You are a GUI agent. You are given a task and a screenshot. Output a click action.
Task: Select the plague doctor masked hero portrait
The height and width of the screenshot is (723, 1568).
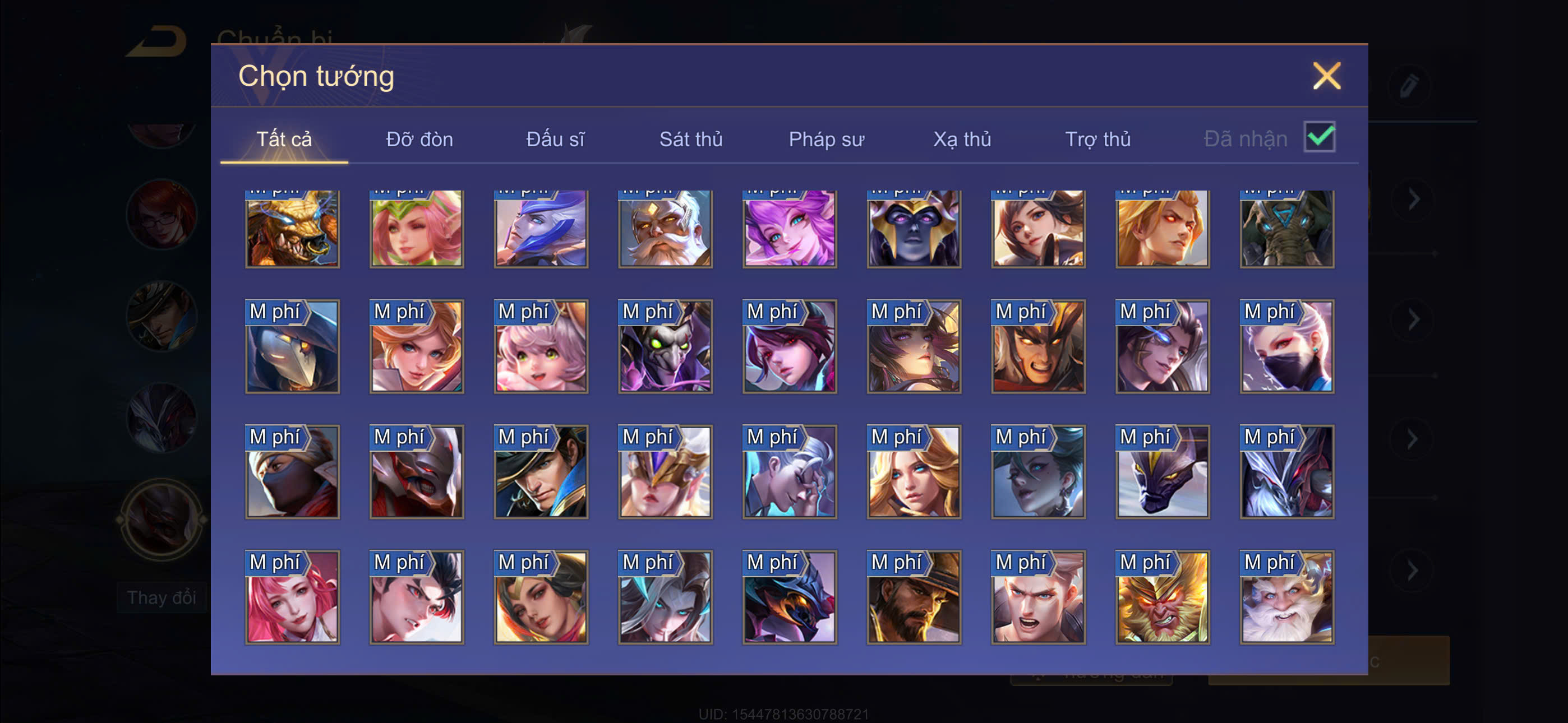coord(292,346)
